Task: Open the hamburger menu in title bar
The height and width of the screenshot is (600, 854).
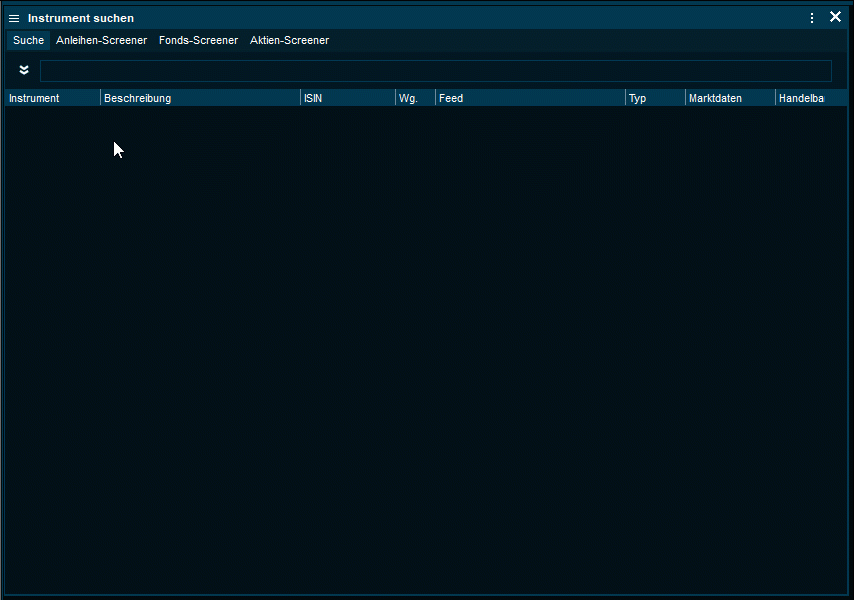Action: [x=14, y=18]
